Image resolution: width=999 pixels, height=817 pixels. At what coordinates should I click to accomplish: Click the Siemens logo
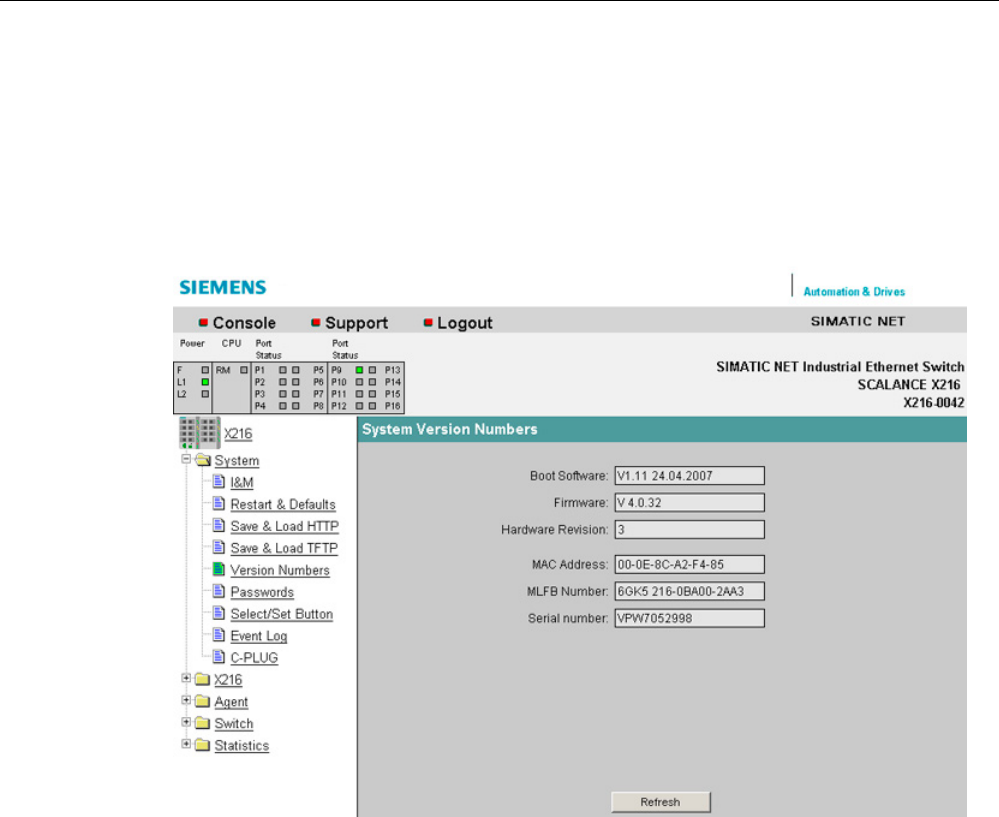pyautogui.click(x=223, y=287)
